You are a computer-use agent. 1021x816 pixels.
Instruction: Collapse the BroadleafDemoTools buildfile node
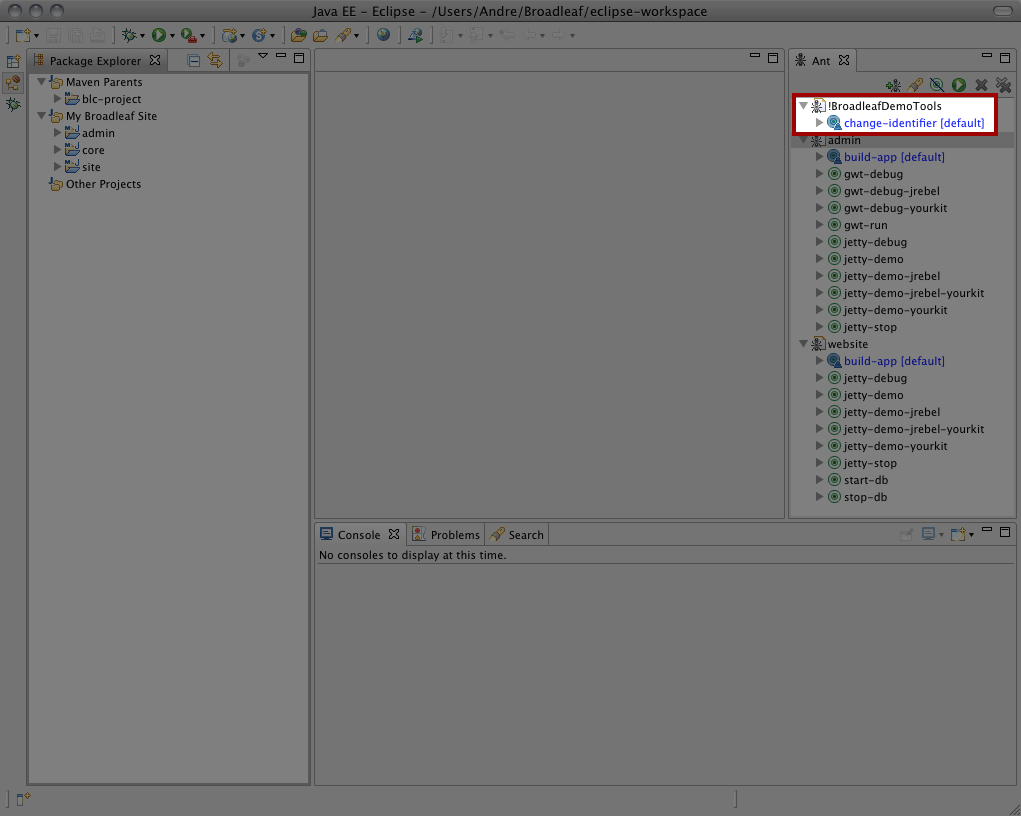pos(803,105)
